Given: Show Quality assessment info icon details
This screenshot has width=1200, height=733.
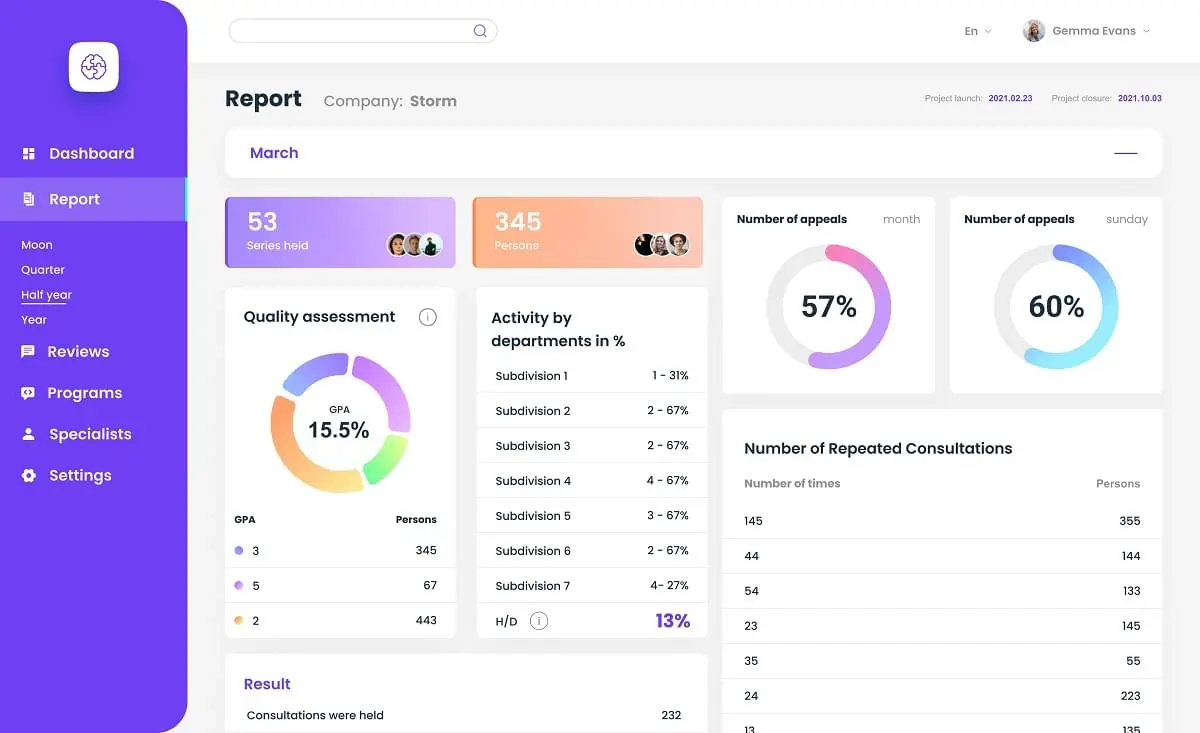Looking at the screenshot, I should pyautogui.click(x=427, y=317).
